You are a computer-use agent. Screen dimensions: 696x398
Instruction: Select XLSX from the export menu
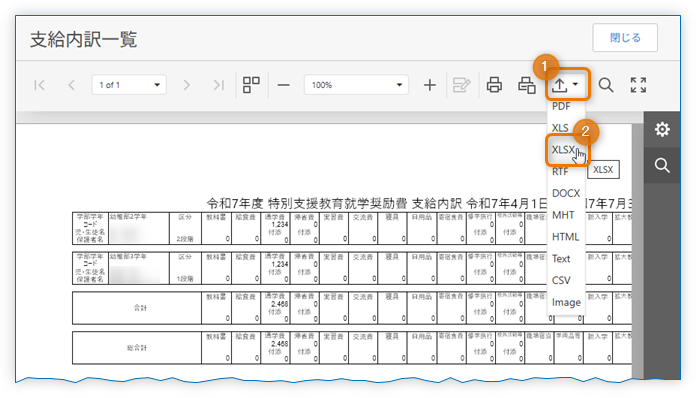(564, 150)
